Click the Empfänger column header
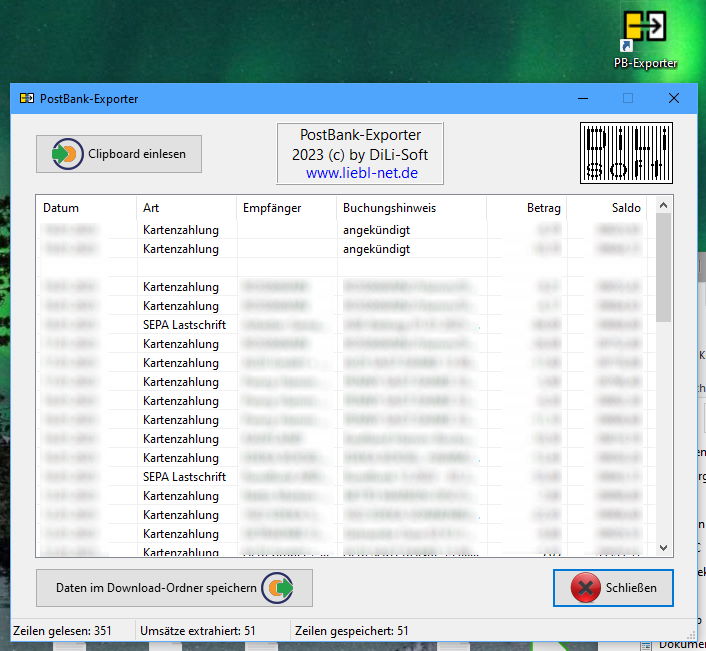Viewport: 706px width, 651px height. click(x=286, y=208)
